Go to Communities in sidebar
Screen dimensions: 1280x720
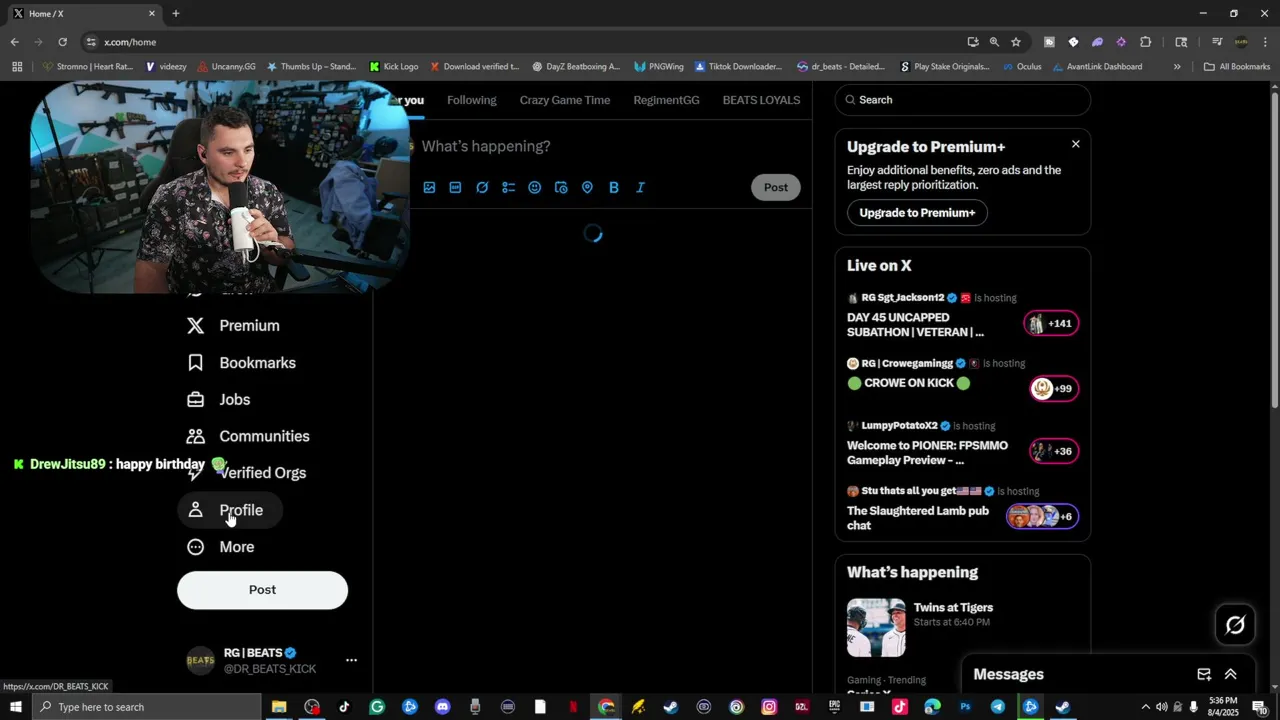tap(249, 437)
